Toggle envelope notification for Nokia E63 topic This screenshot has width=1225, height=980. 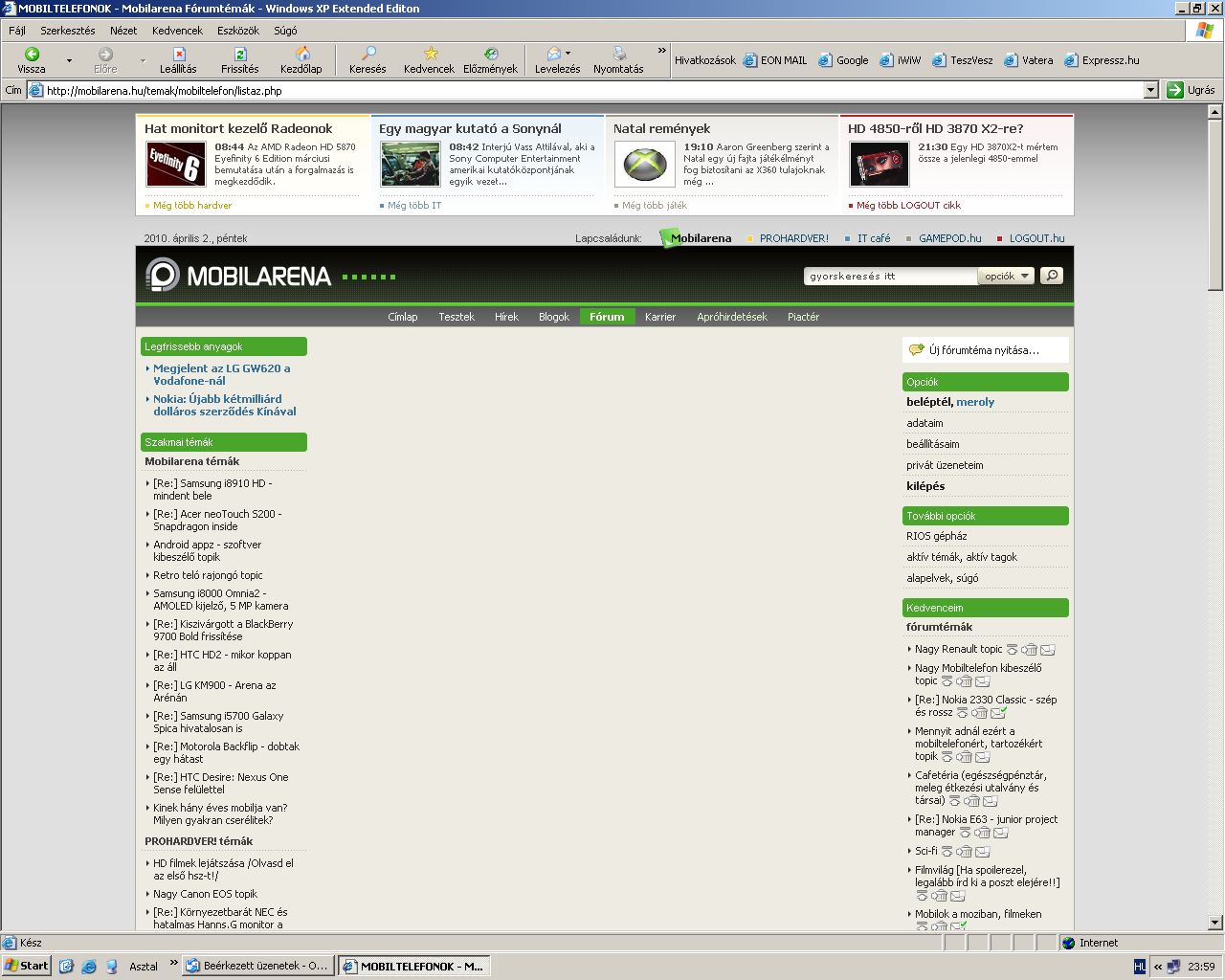[x=1000, y=833]
